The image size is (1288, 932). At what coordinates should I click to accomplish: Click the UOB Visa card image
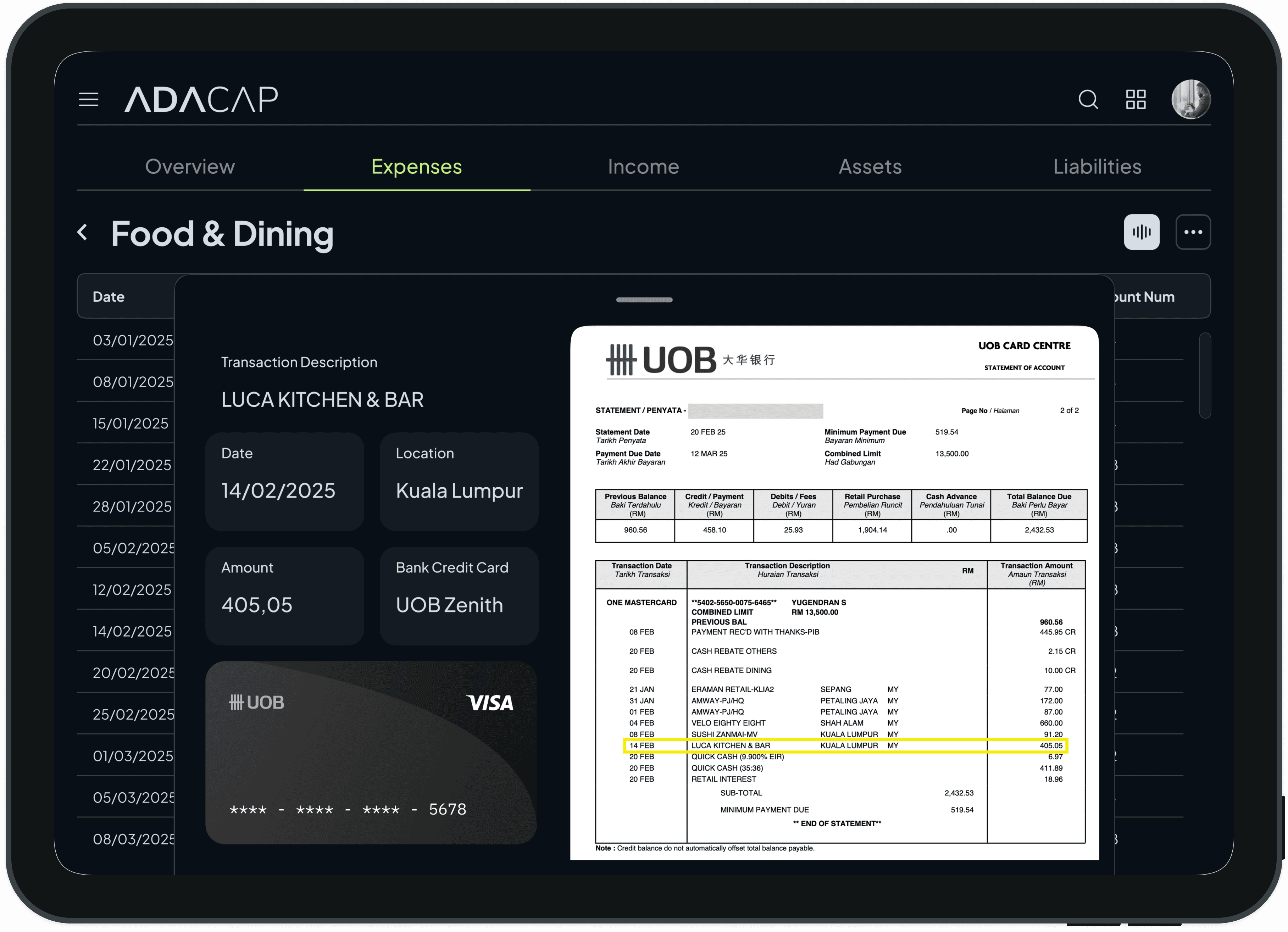(x=371, y=752)
